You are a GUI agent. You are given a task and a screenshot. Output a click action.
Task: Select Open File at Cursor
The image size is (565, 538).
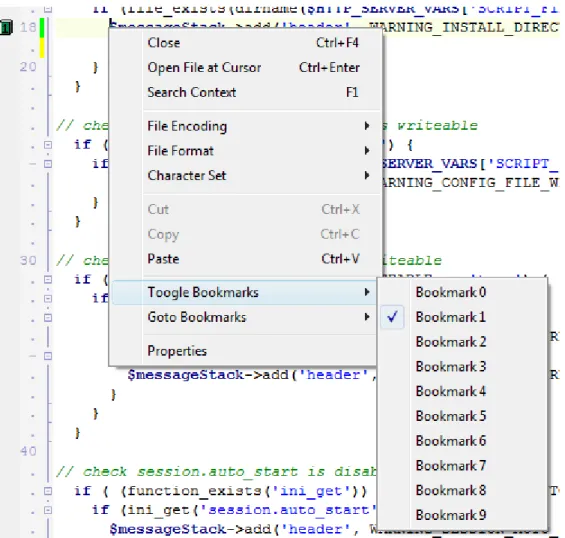245,67
